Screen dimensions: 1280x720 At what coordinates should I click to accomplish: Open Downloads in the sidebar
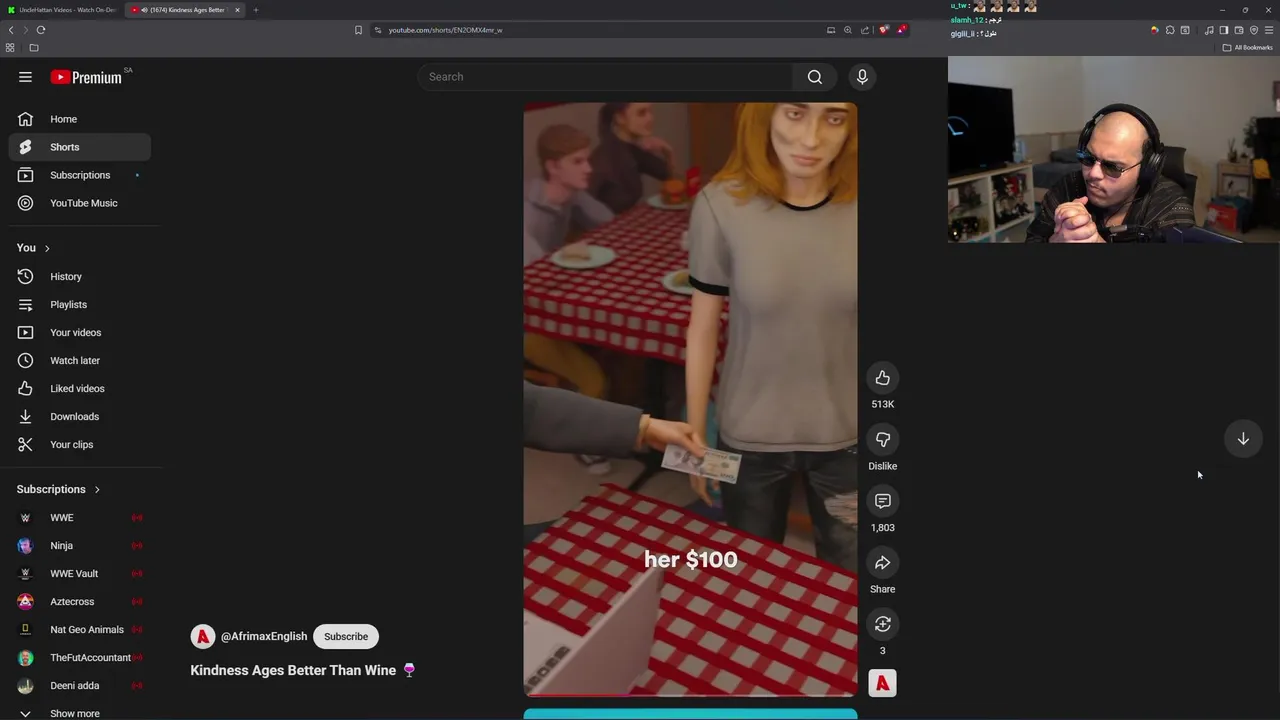tap(80, 417)
